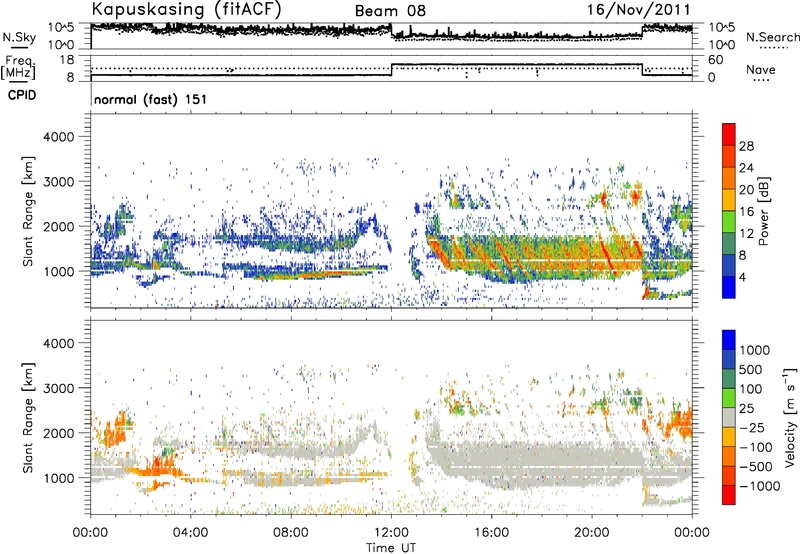Pick the gray segment of Velocity color bar

point(729,417)
